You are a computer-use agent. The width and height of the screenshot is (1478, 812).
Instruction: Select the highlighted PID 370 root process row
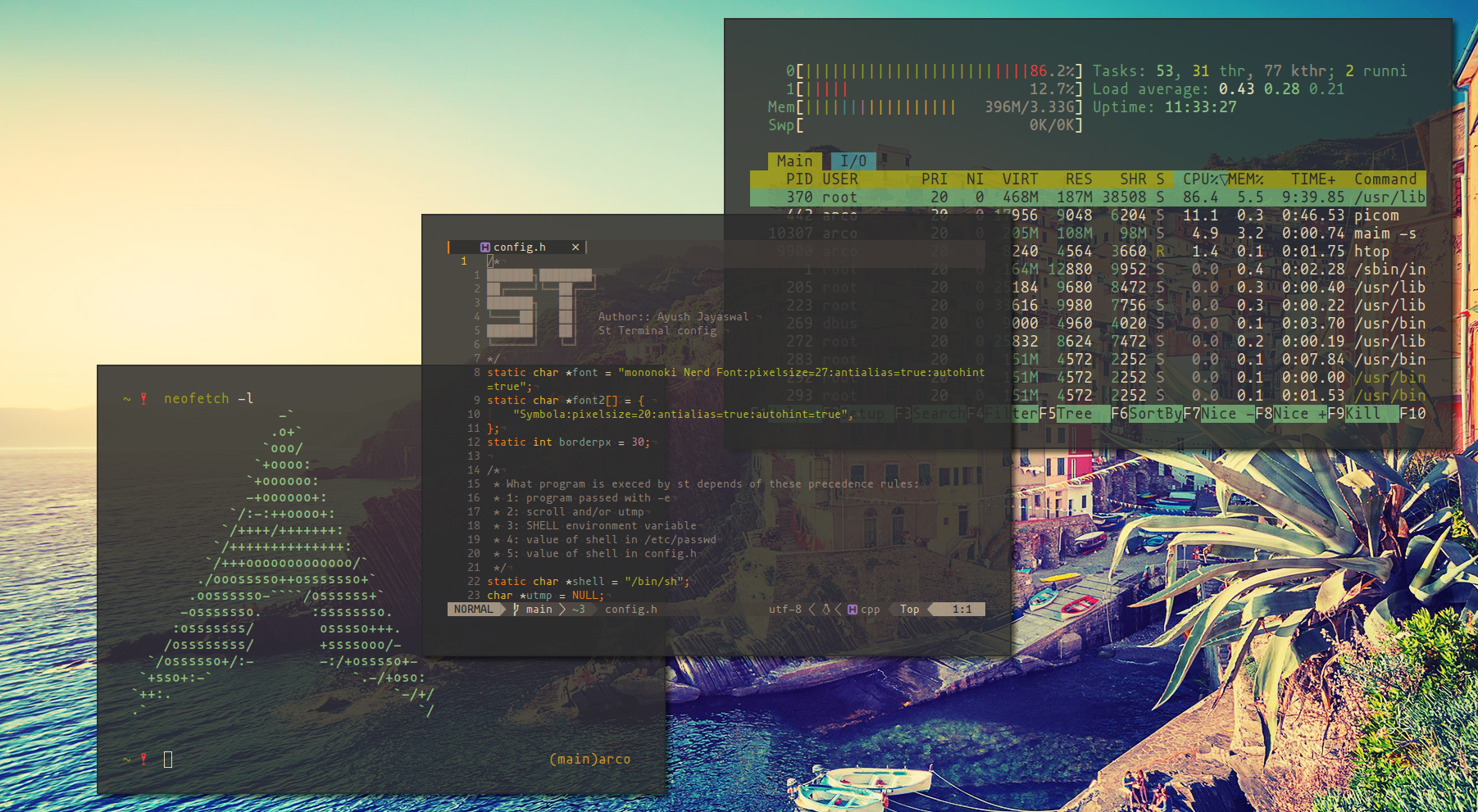1088,197
